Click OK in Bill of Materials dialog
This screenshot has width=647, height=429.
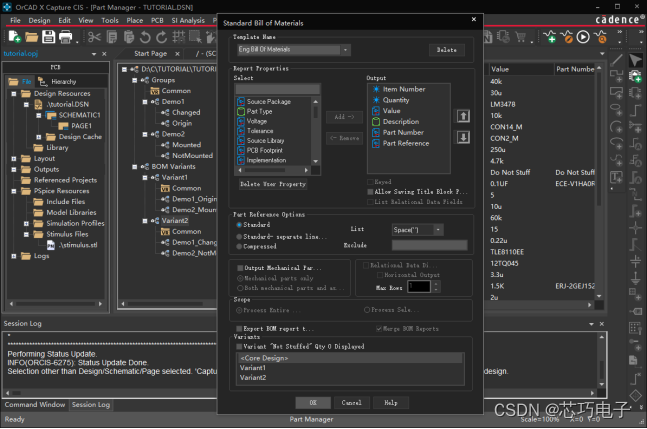313,403
